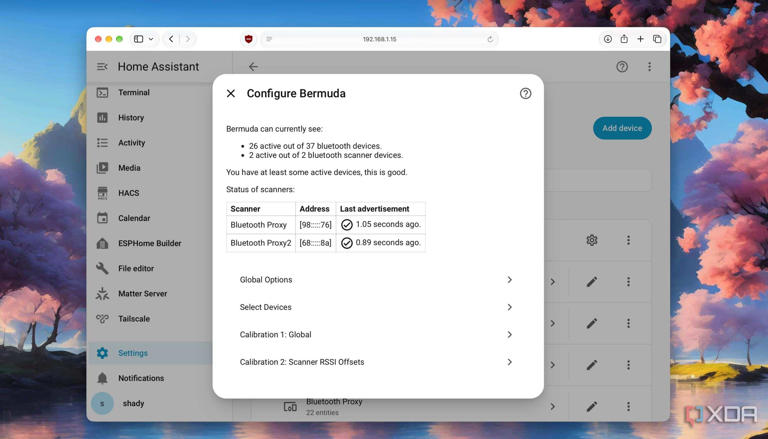Click address cell [68:::::8a]
This screenshot has width=768, height=439.
pyautogui.click(x=315, y=243)
